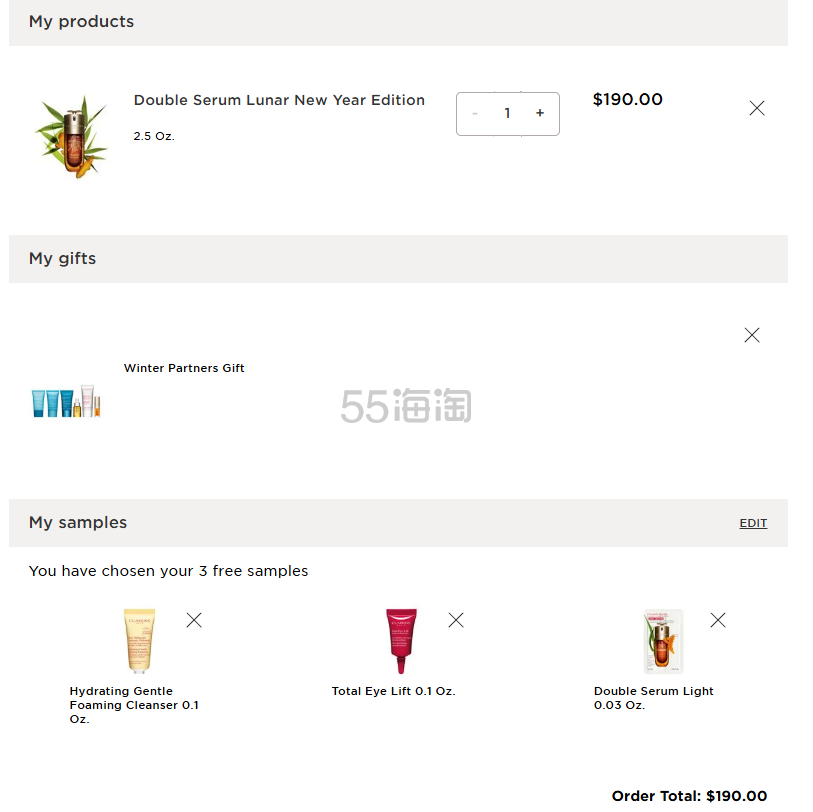
Task: Click the Winter Partners Gift image
Action: point(67,402)
